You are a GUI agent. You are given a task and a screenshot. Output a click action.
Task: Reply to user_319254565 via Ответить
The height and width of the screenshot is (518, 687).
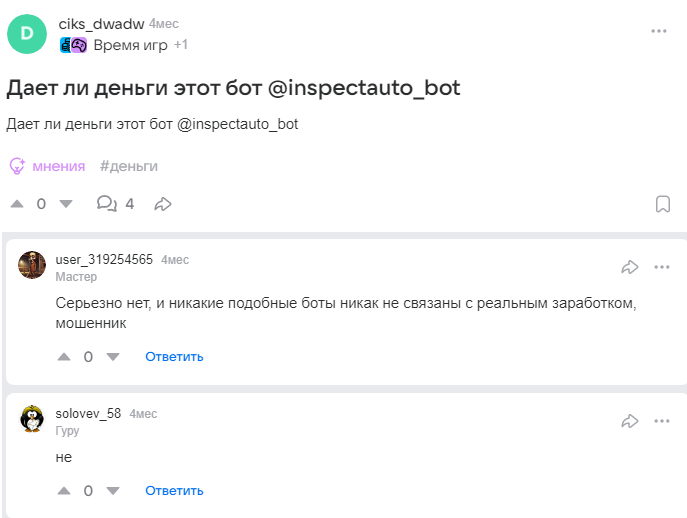point(174,357)
